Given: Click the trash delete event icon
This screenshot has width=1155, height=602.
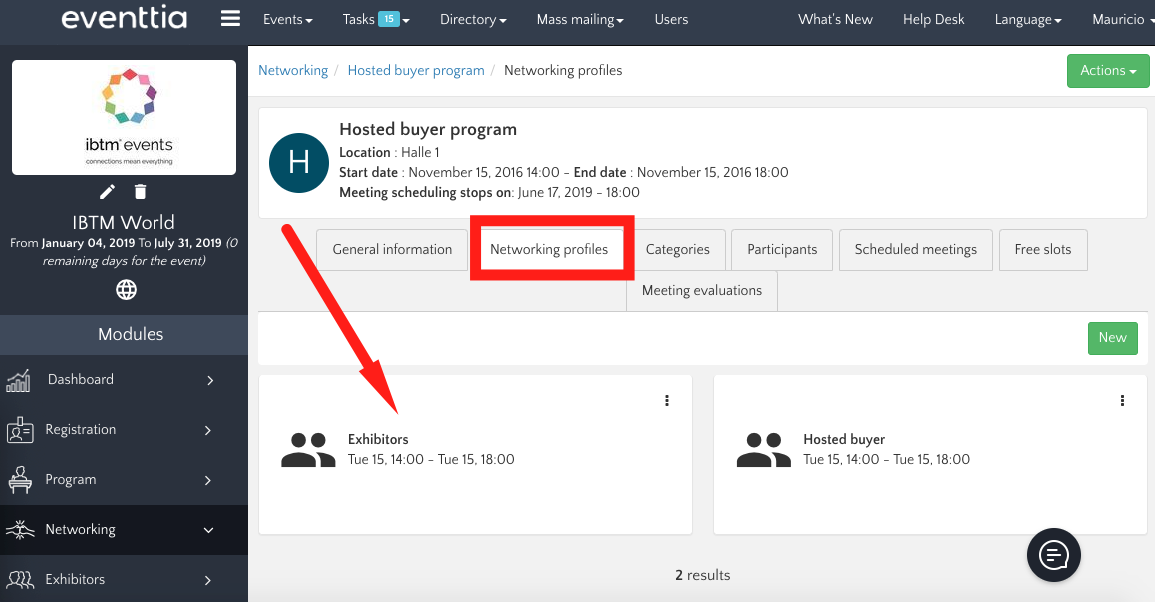Looking at the screenshot, I should (141, 192).
